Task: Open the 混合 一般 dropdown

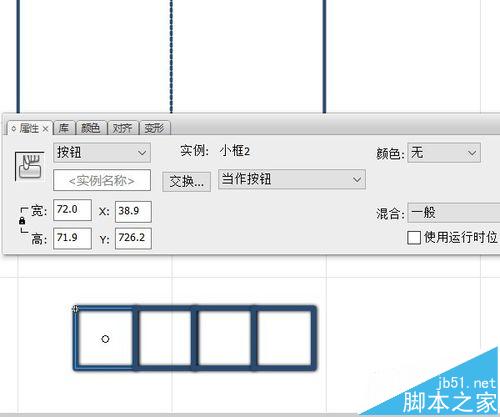Action: coord(454,213)
